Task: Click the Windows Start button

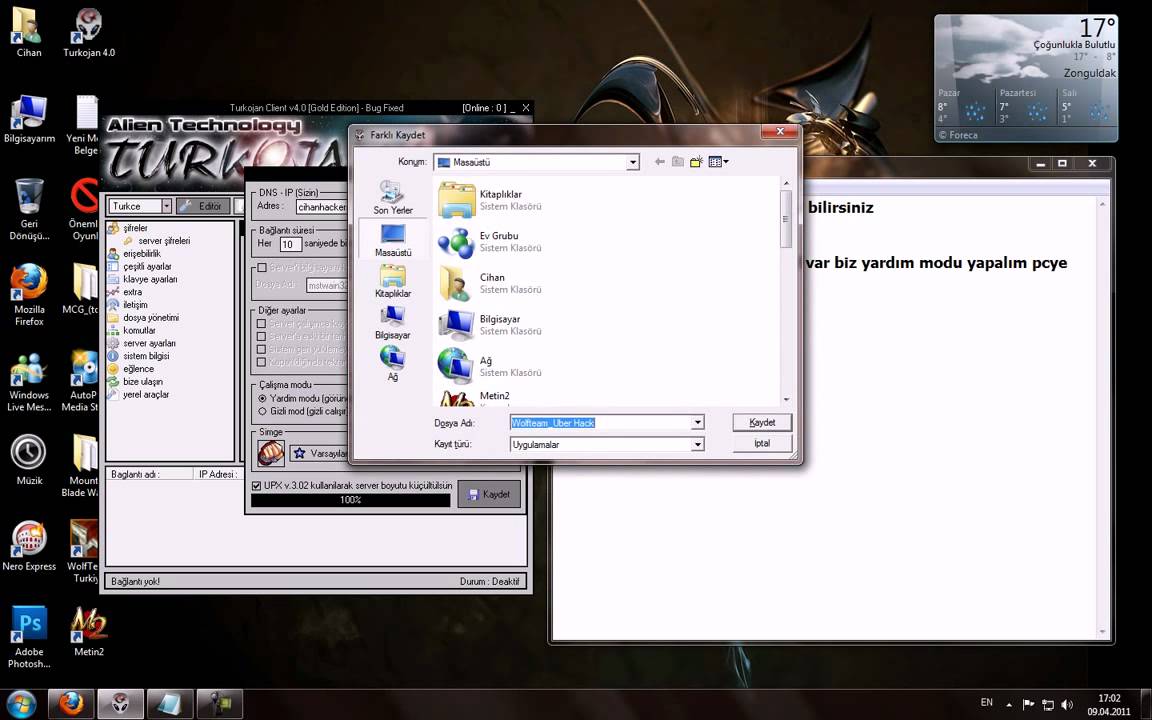Action: [21, 703]
